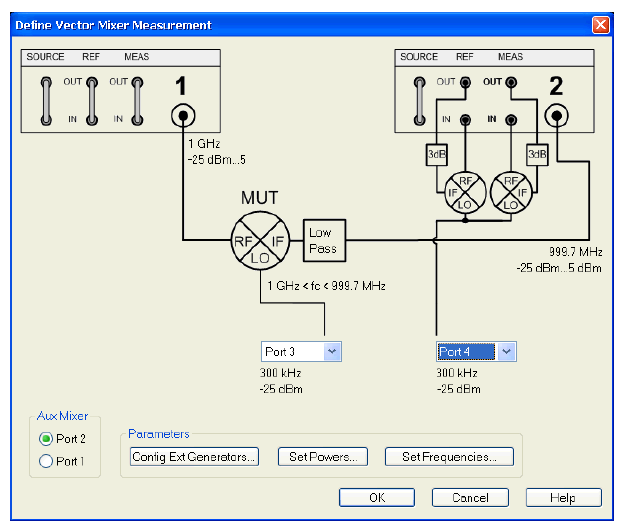The width and height of the screenshot is (621, 528).
Task: Click Port 1 REF OUT/IN jumper
Action: 92,101
